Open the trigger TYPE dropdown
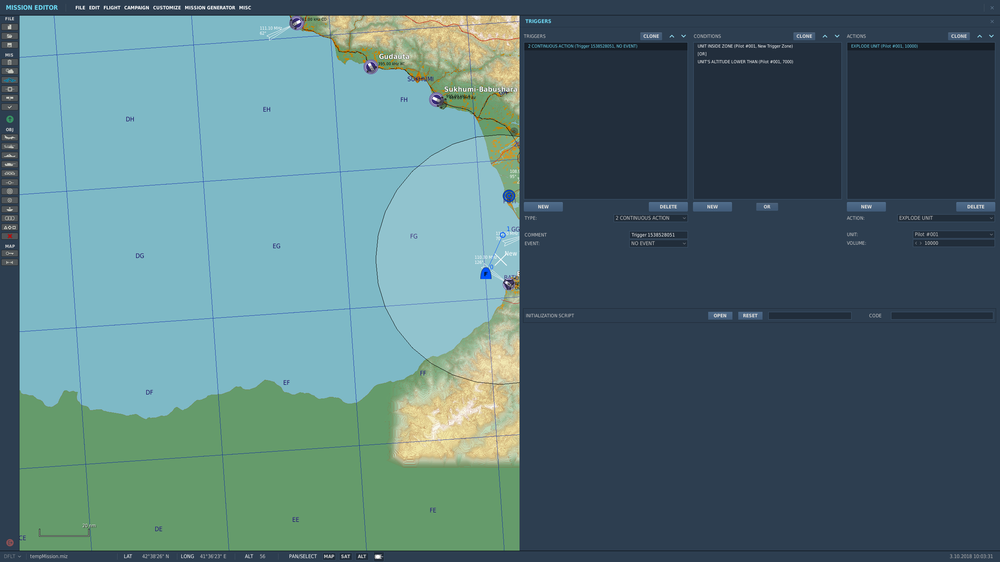The height and width of the screenshot is (562, 1000). coord(650,218)
